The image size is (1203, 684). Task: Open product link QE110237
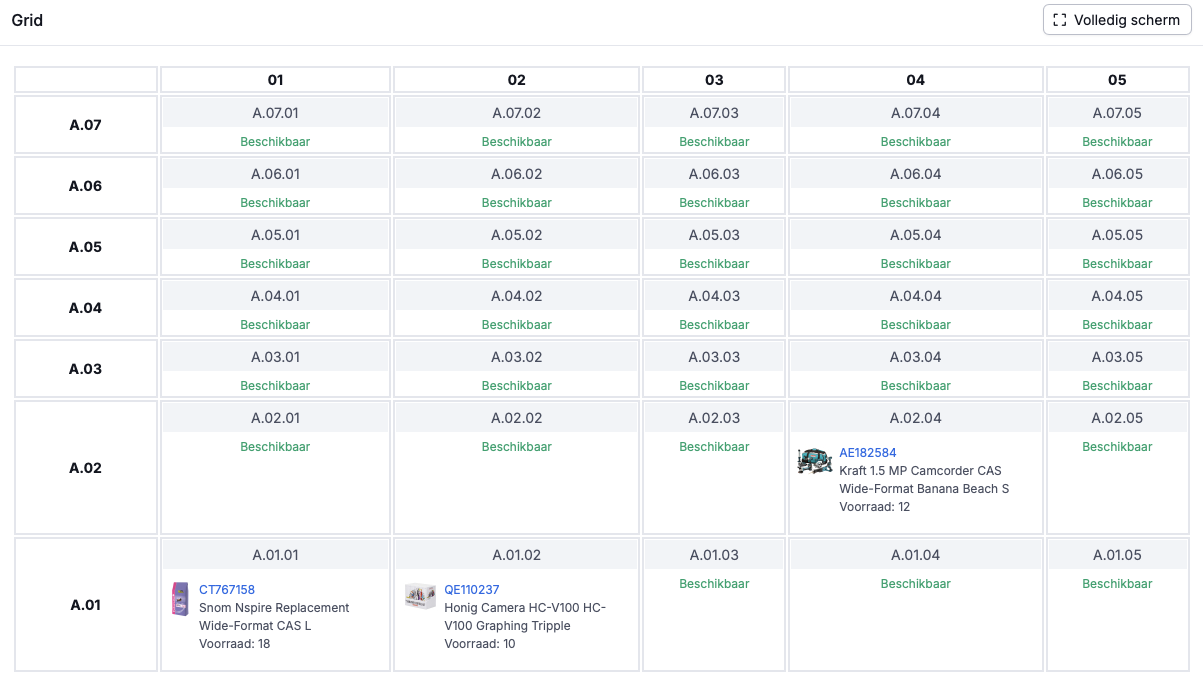(x=472, y=590)
